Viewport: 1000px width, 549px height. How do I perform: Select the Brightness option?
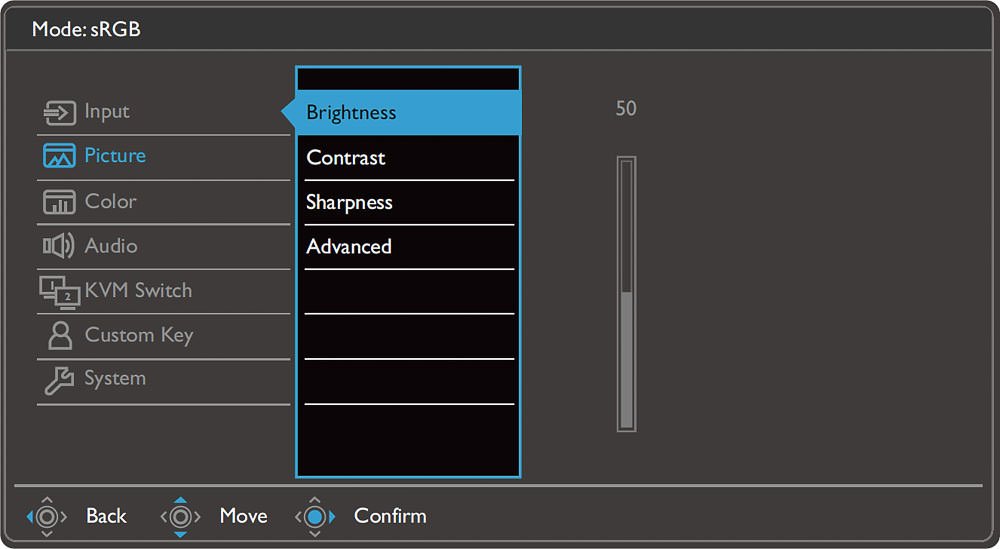(x=408, y=113)
